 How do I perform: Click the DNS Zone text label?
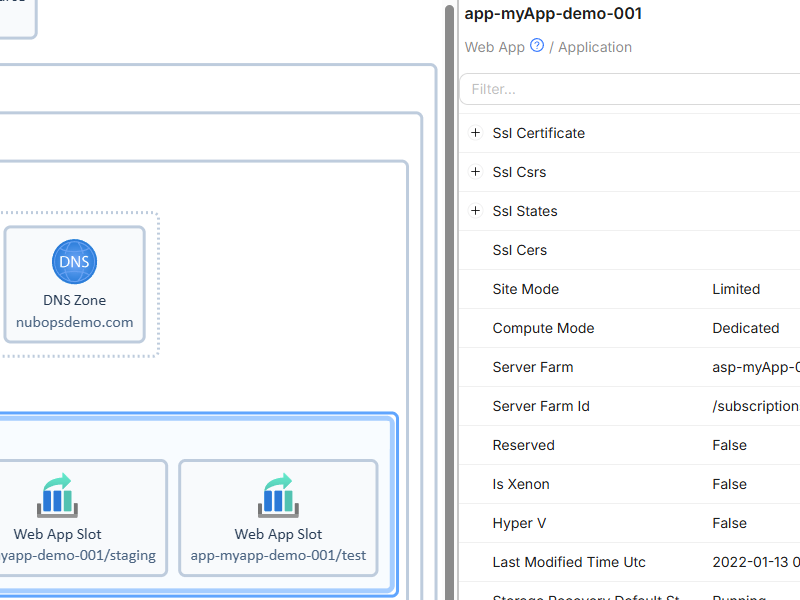point(74,301)
